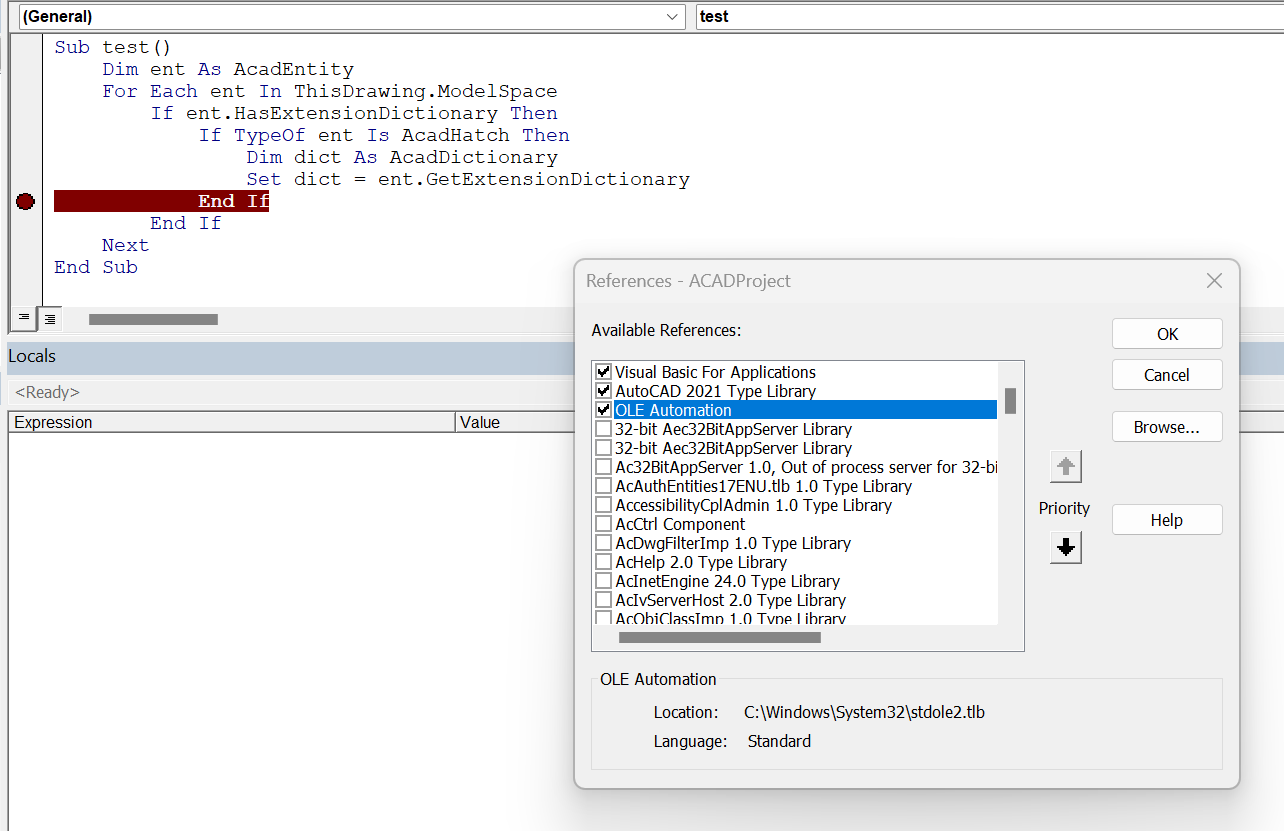The image size is (1284, 831).
Task: Click the <Ready> status text in Locals
Action: tap(47, 392)
